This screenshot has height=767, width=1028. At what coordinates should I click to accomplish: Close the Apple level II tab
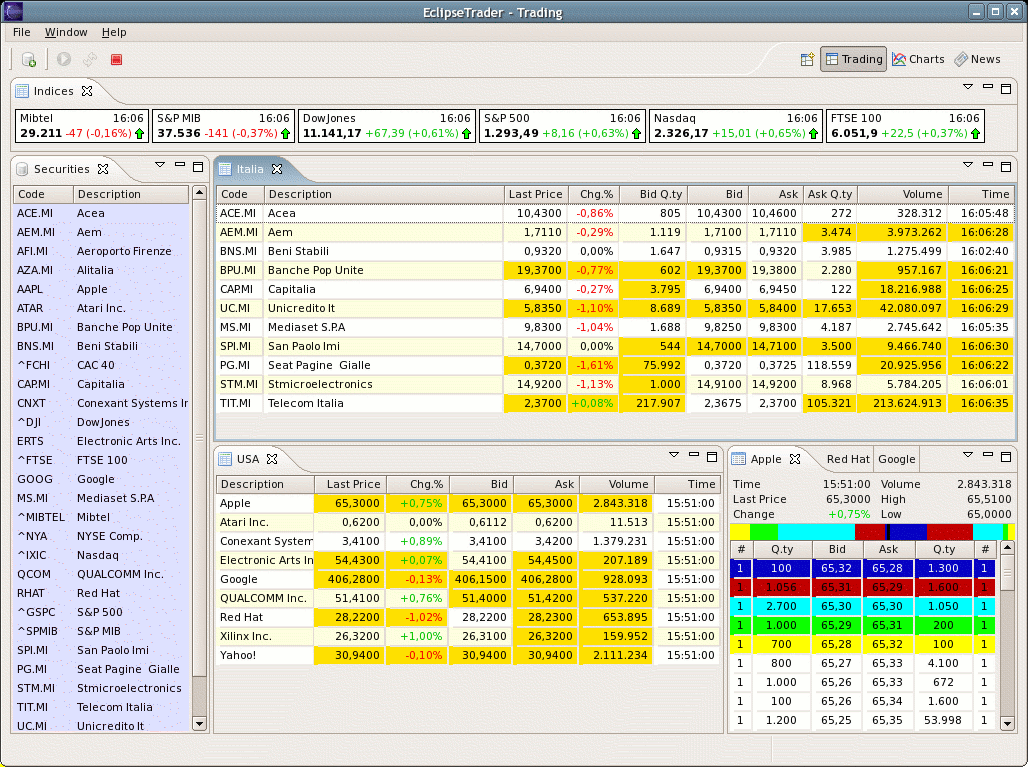coord(795,459)
